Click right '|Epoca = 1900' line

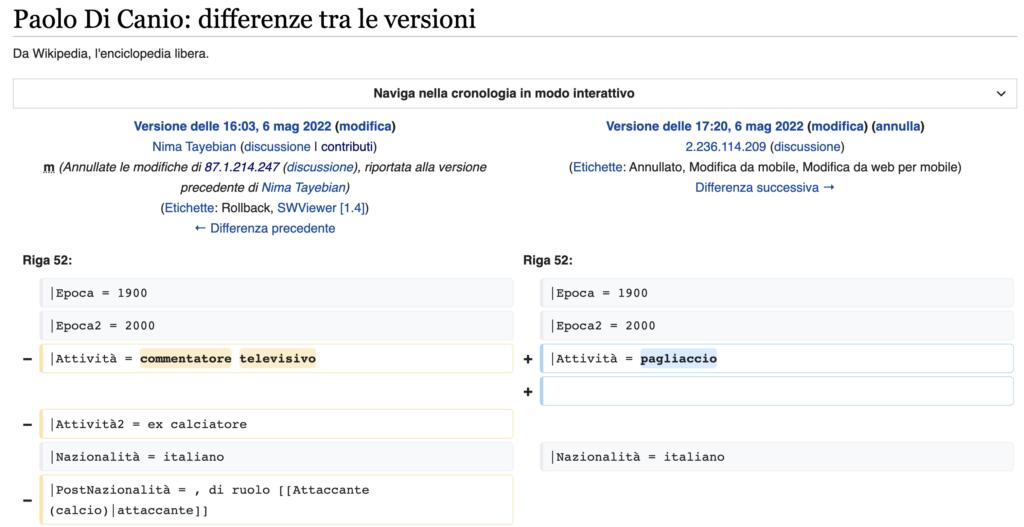(x=777, y=293)
